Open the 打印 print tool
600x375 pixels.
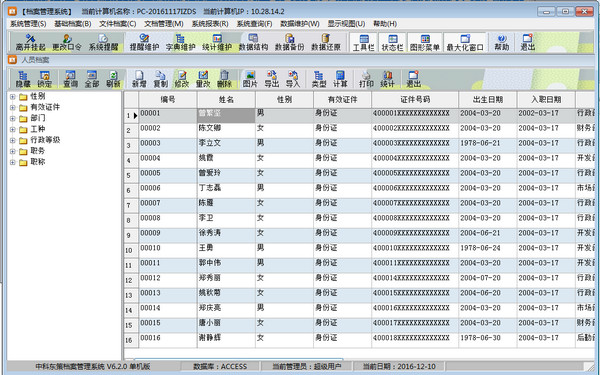366,79
